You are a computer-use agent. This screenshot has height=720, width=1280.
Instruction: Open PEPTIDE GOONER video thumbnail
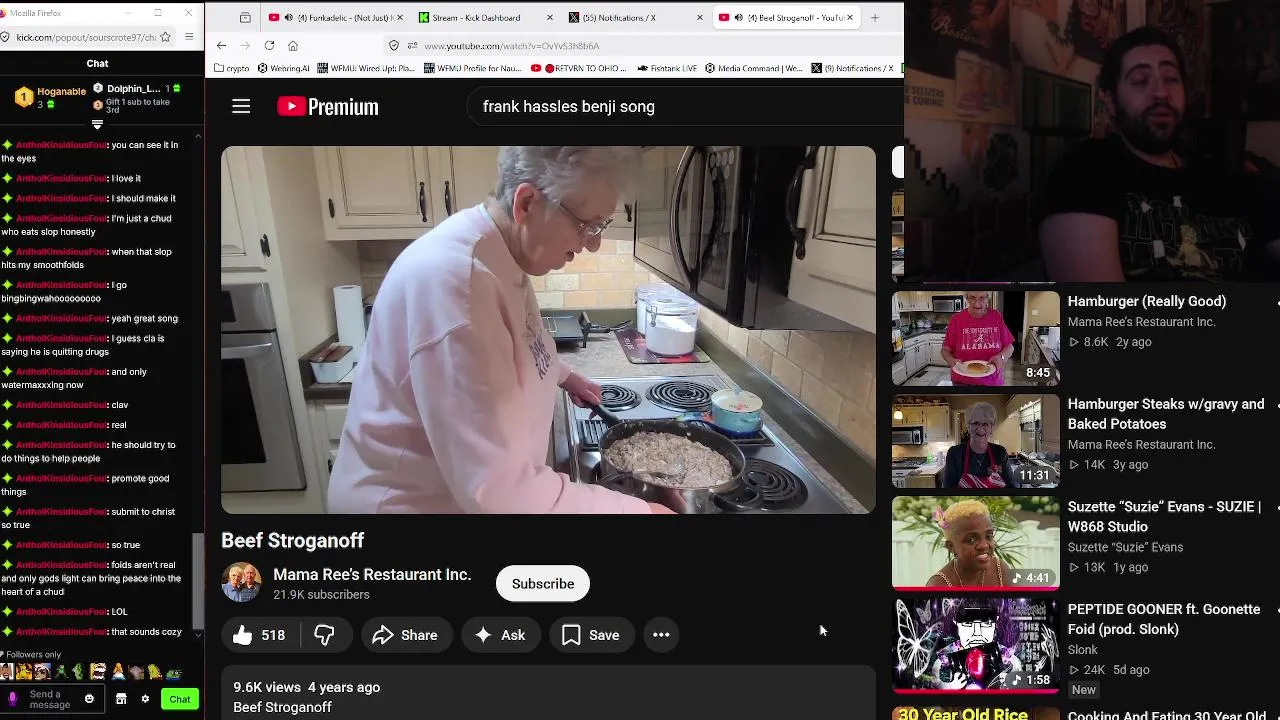click(976, 645)
